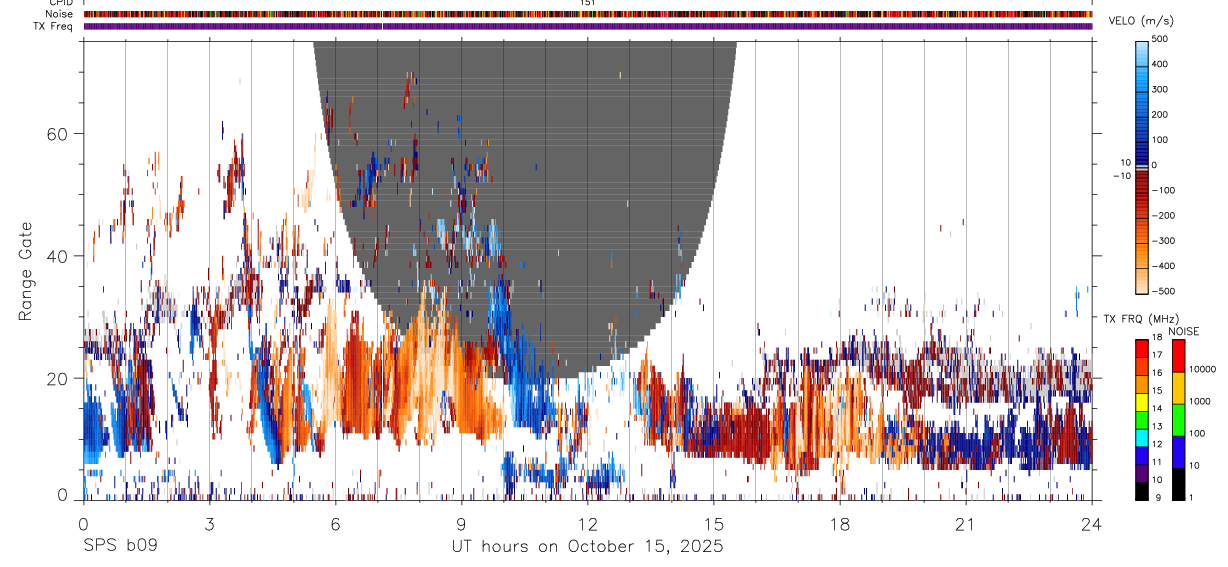The height and width of the screenshot is (567, 1228).
Task: Click 'UT hours on October 15, 2025' label
Action: click(x=588, y=547)
